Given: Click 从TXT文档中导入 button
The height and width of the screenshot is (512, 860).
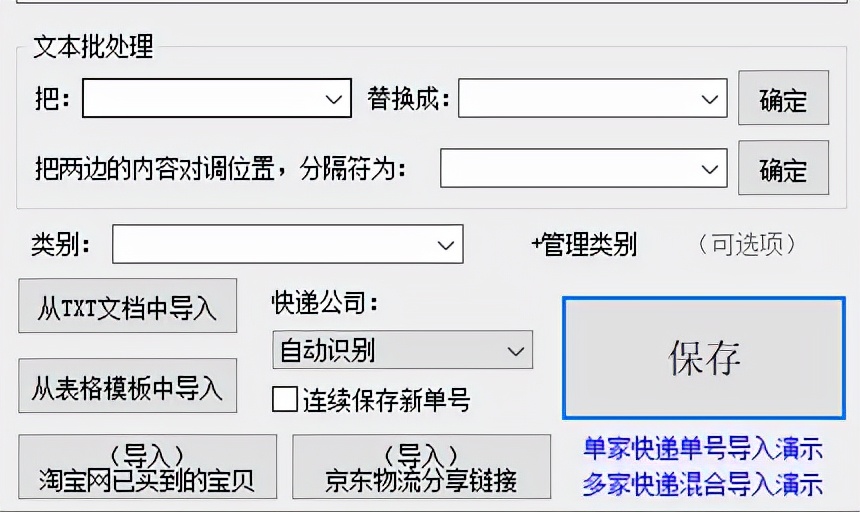Looking at the screenshot, I should (x=128, y=306).
